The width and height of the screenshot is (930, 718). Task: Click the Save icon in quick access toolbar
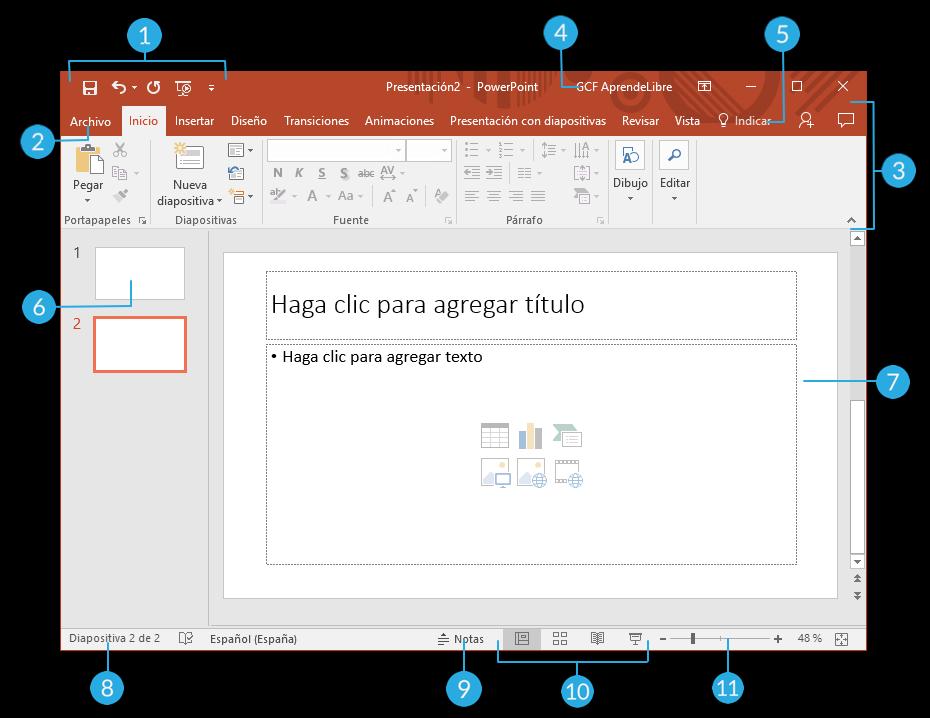coord(90,88)
